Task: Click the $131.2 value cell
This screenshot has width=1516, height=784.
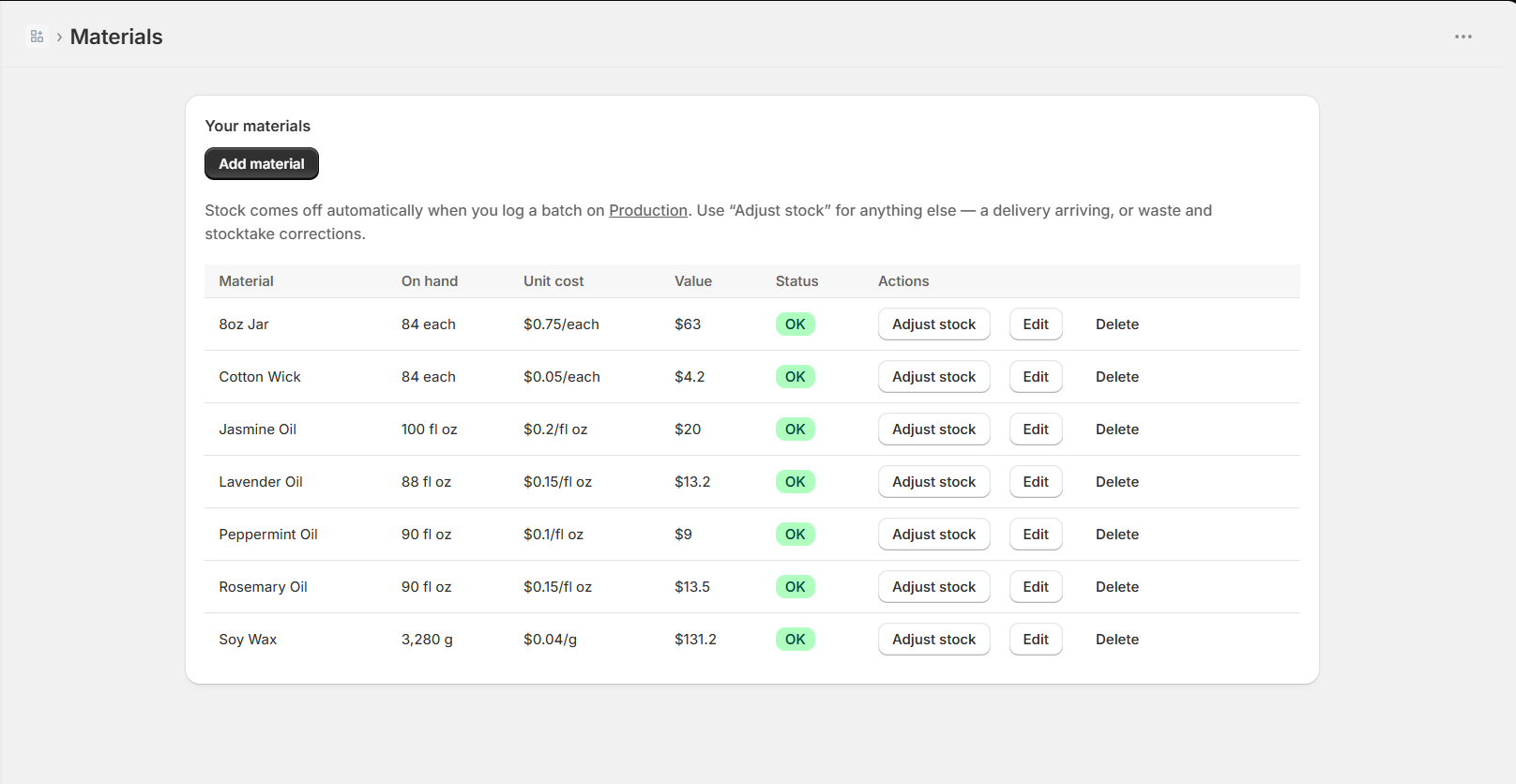Action: click(695, 640)
